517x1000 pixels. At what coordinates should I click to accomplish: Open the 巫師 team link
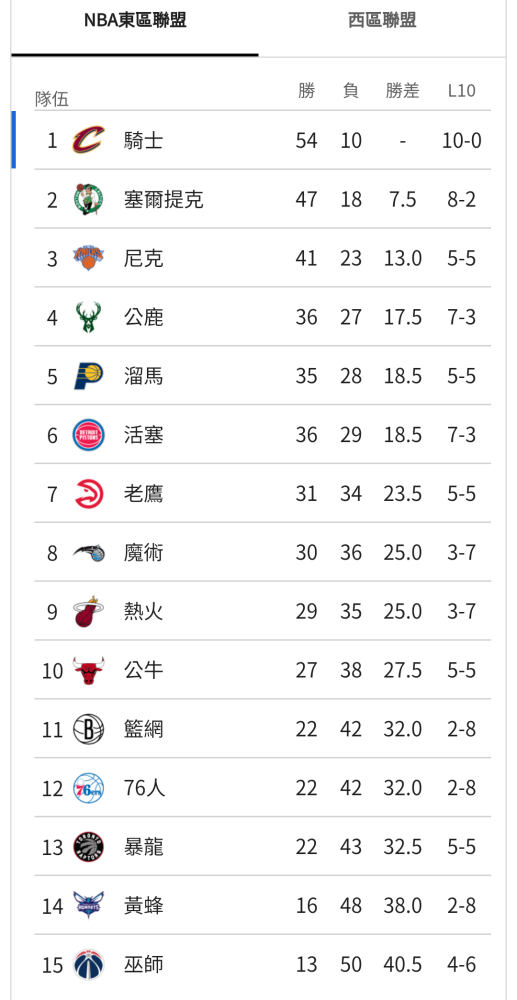pyautogui.click(x=143, y=964)
